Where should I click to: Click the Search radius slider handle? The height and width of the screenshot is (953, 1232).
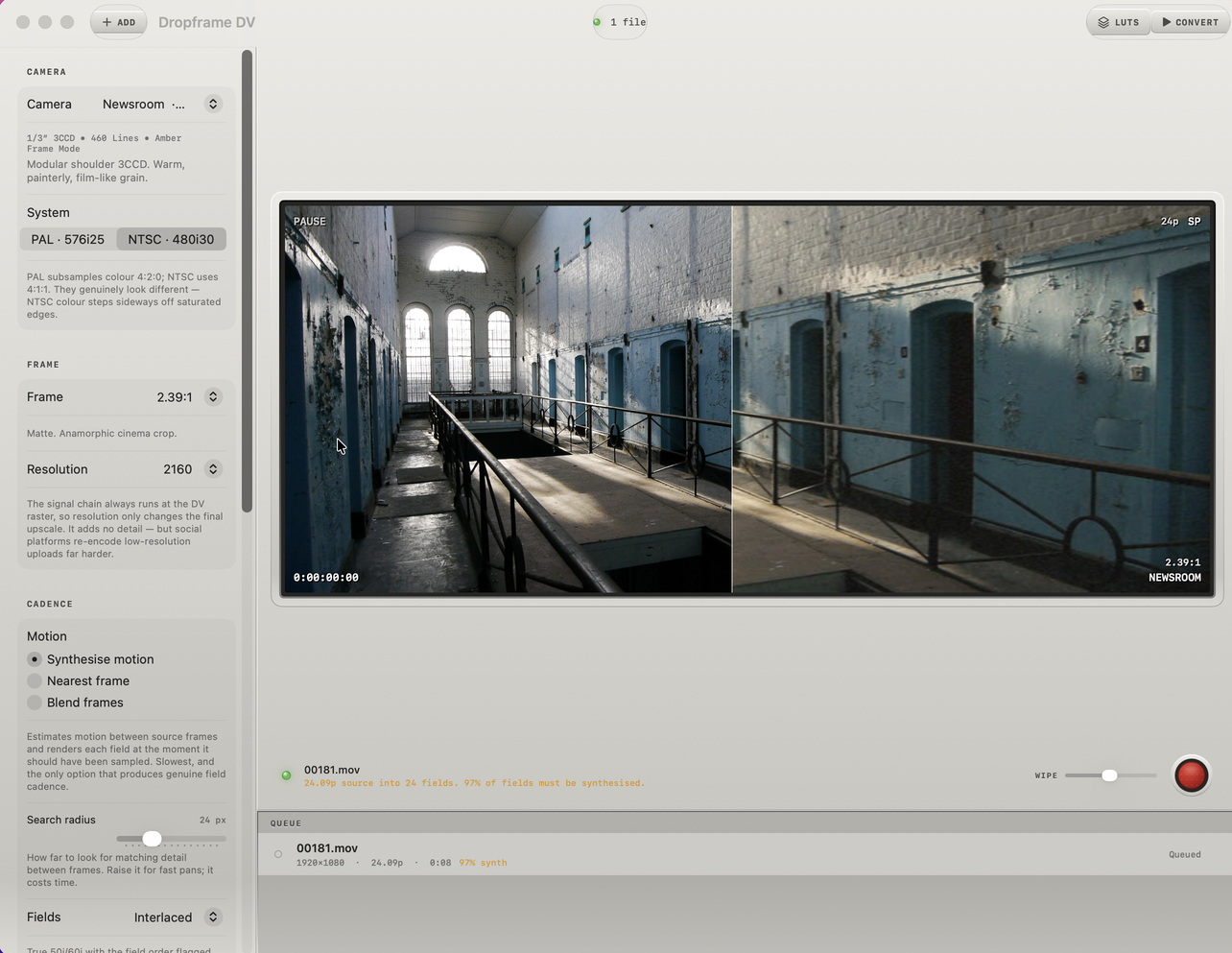tap(152, 839)
